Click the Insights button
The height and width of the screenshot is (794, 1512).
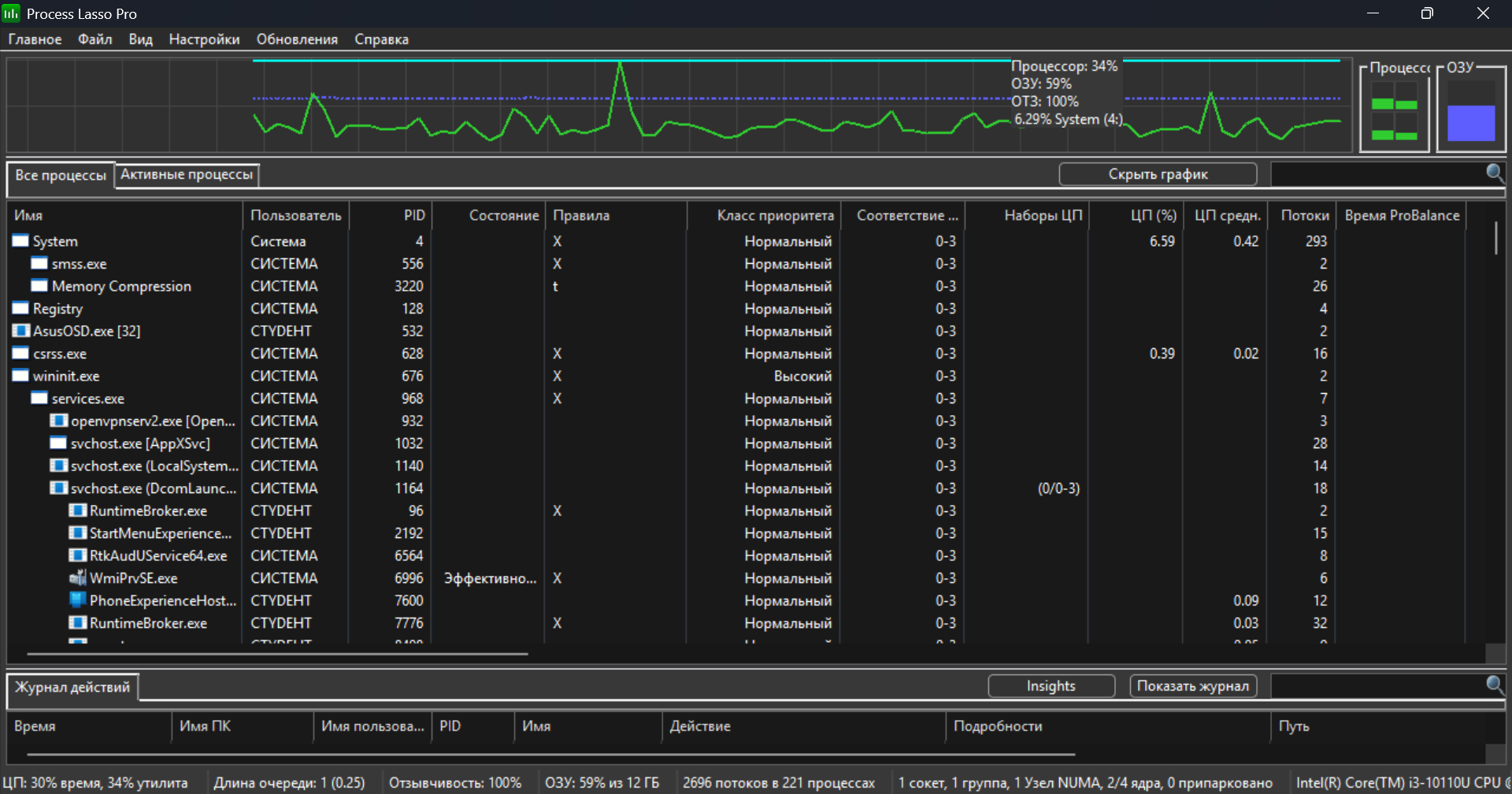[x=1051, y=686]
